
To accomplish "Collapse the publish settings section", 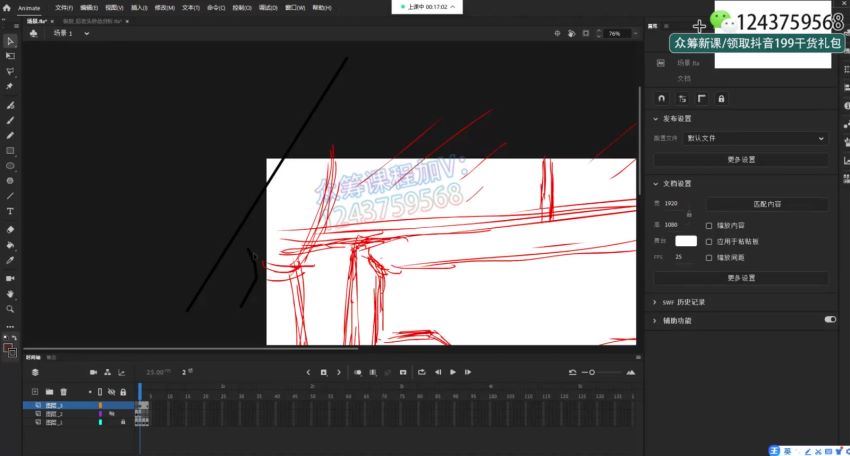I will (655, 119).
